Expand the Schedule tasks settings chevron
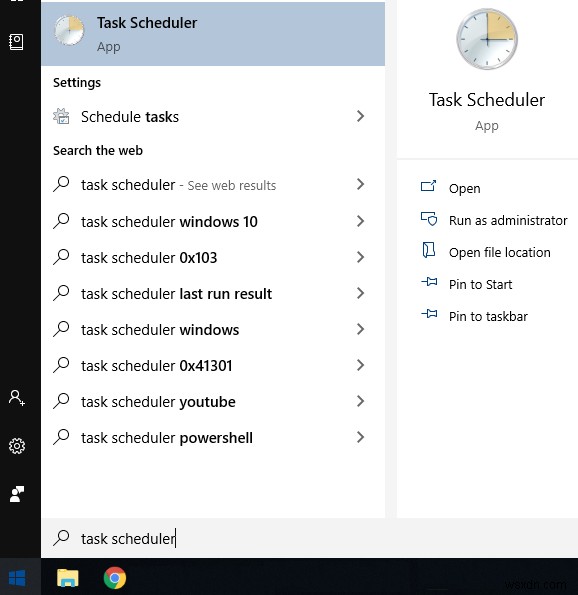Screen dimensions: 578x595 [x=360, y=116]
